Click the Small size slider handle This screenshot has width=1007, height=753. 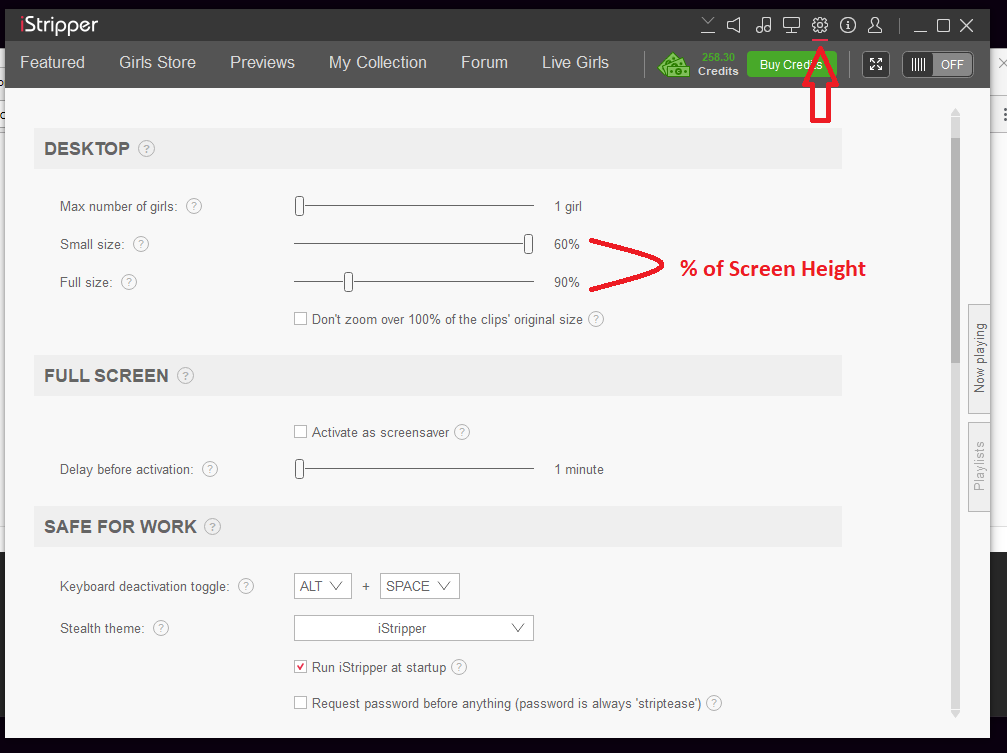click(x=529, y=244)
